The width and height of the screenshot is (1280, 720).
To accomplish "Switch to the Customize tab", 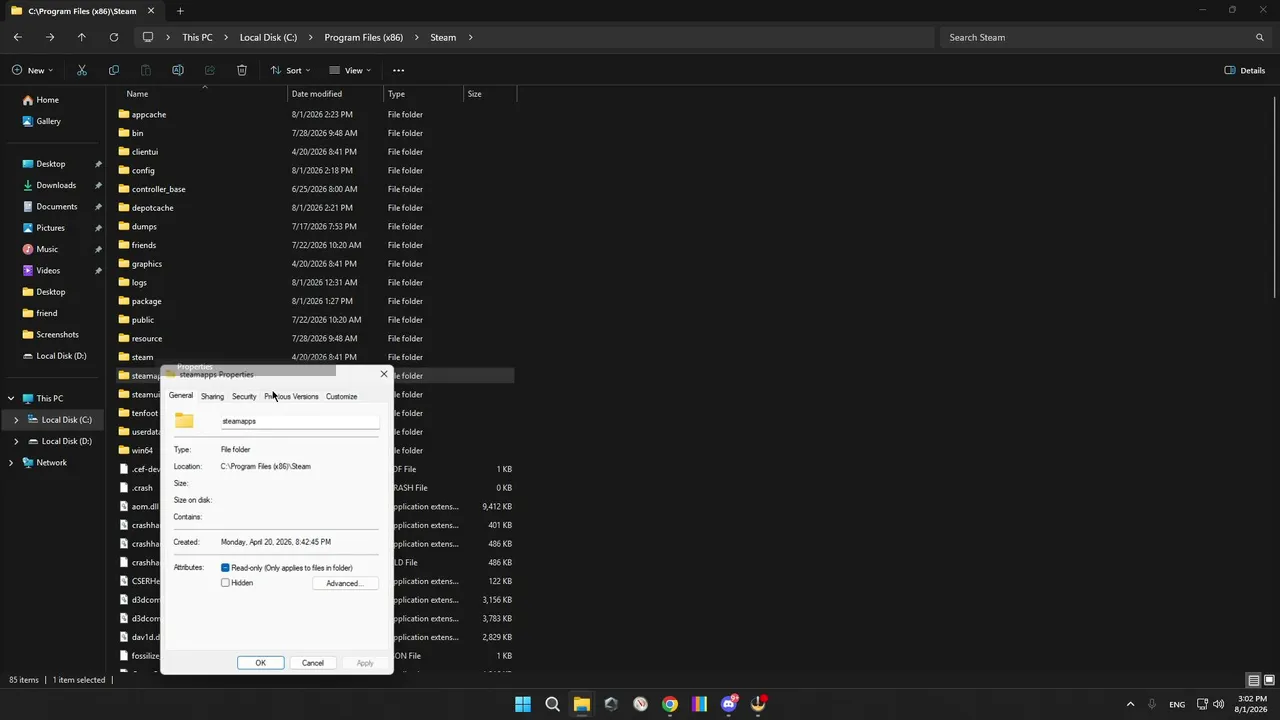I will tap(341, 397).
